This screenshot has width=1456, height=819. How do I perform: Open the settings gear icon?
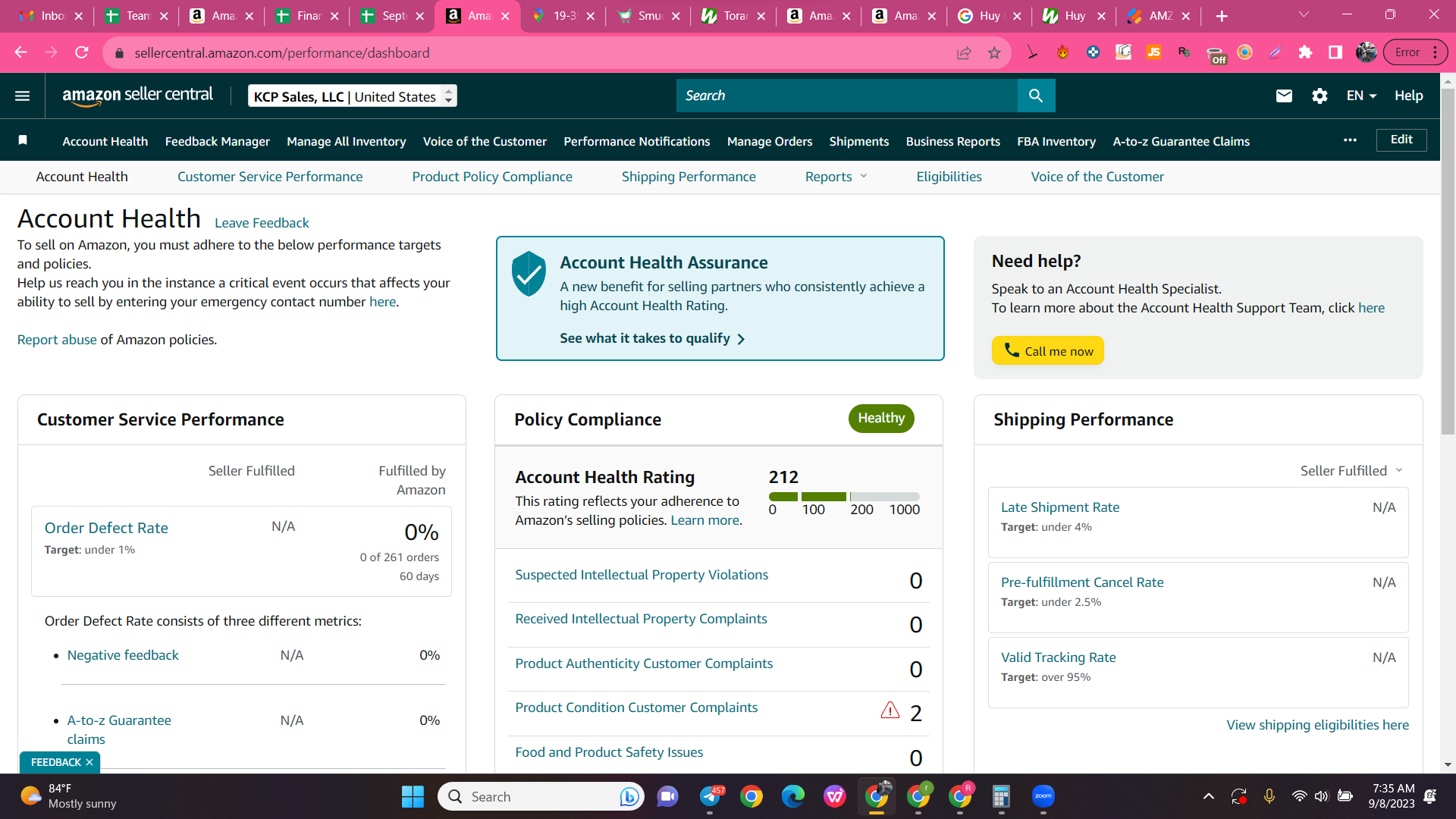point(1319,96)
